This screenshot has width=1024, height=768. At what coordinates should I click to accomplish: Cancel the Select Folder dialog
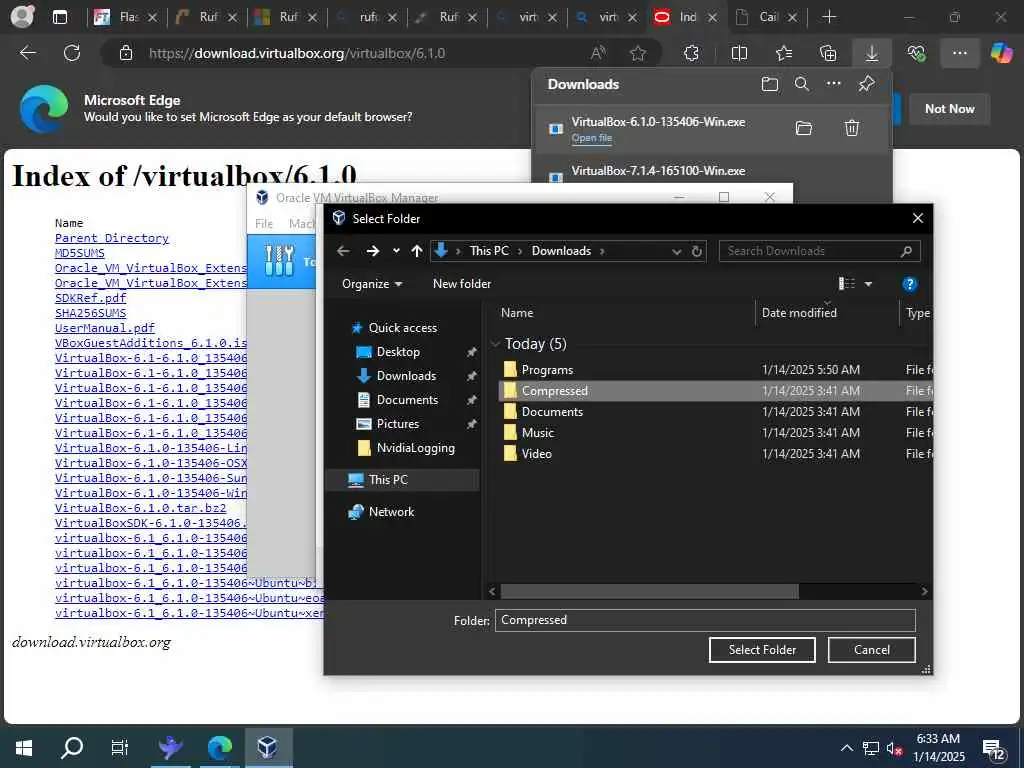click(x=872, y=650)
